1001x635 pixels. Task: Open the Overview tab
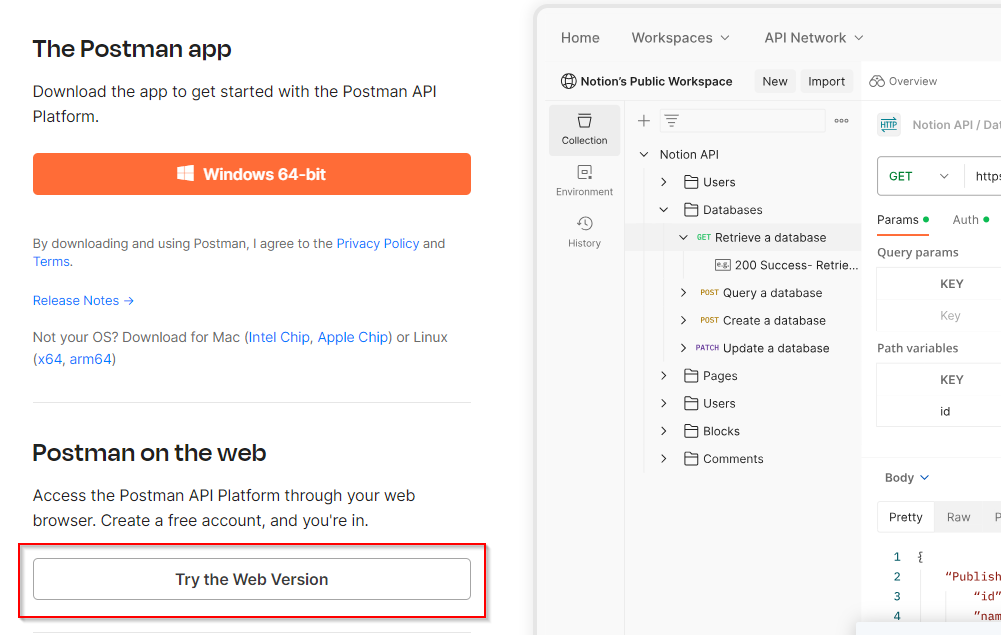tap(903, 81)
